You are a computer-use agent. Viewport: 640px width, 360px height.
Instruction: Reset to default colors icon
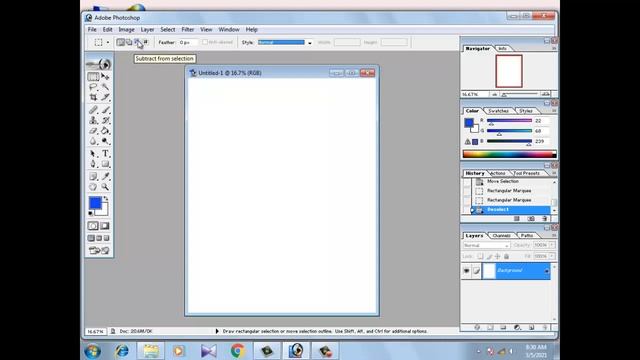tap(91, 213)
